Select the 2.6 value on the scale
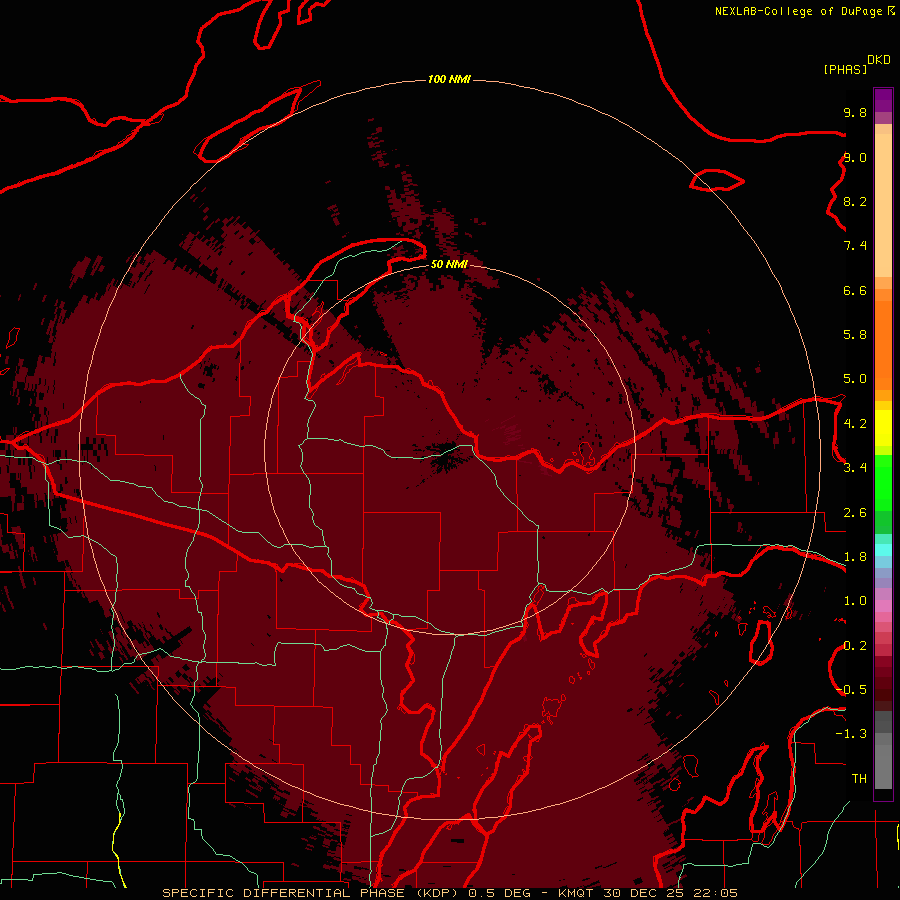Image resolution: width=900 pixels, height=900 pixels. pos(855,513)
